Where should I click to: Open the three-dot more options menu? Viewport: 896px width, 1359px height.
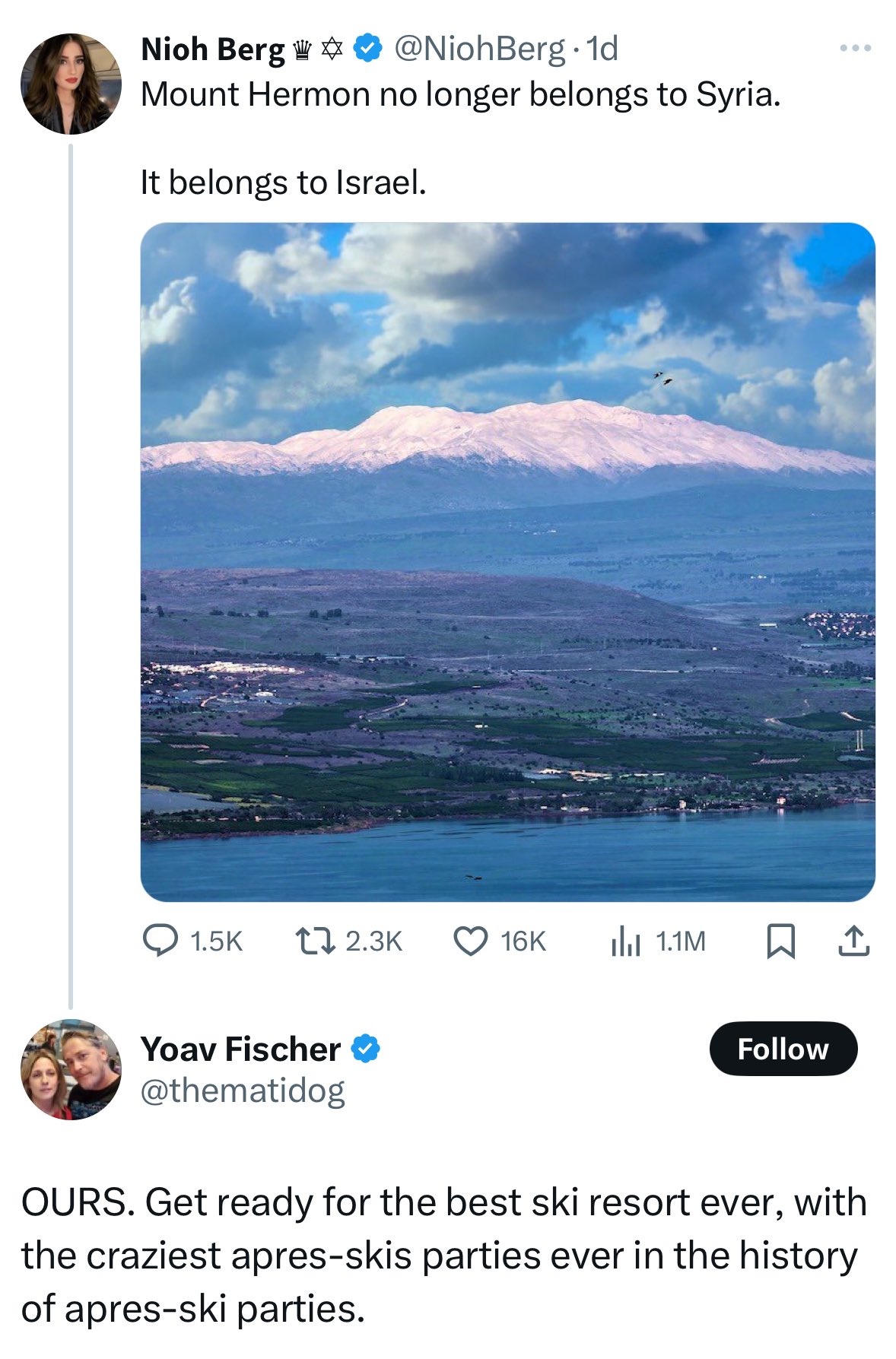[x=856, y=48]
